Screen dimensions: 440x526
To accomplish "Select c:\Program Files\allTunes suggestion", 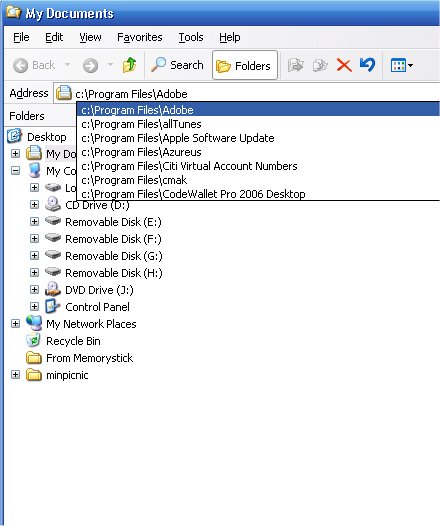I will [258, 124].
